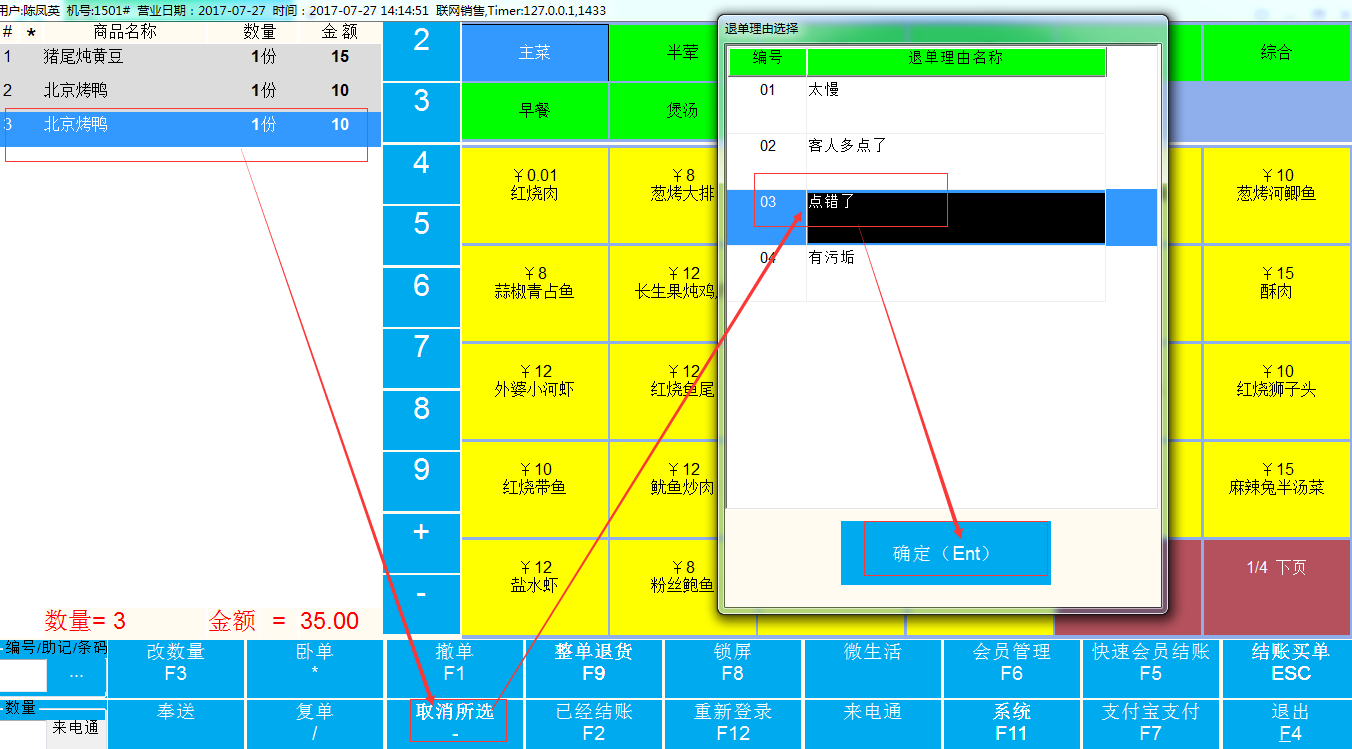Switch to the 煲汤 category tab
The image size is (1352, 749).
click(663, 111)
